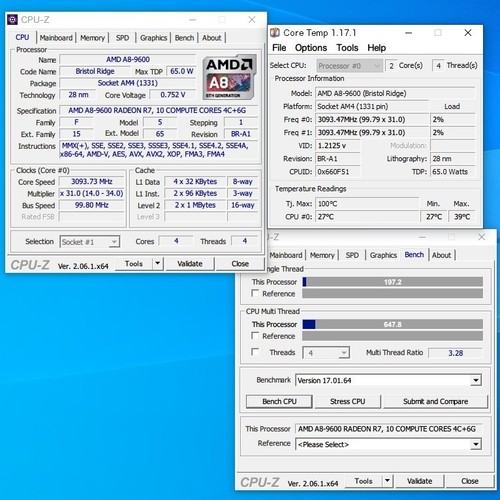The width and height of the screenshot is (500, 500).
Task: Toggle the Threads checkbox in Bench tab
Action: click(x=255, y=352)
